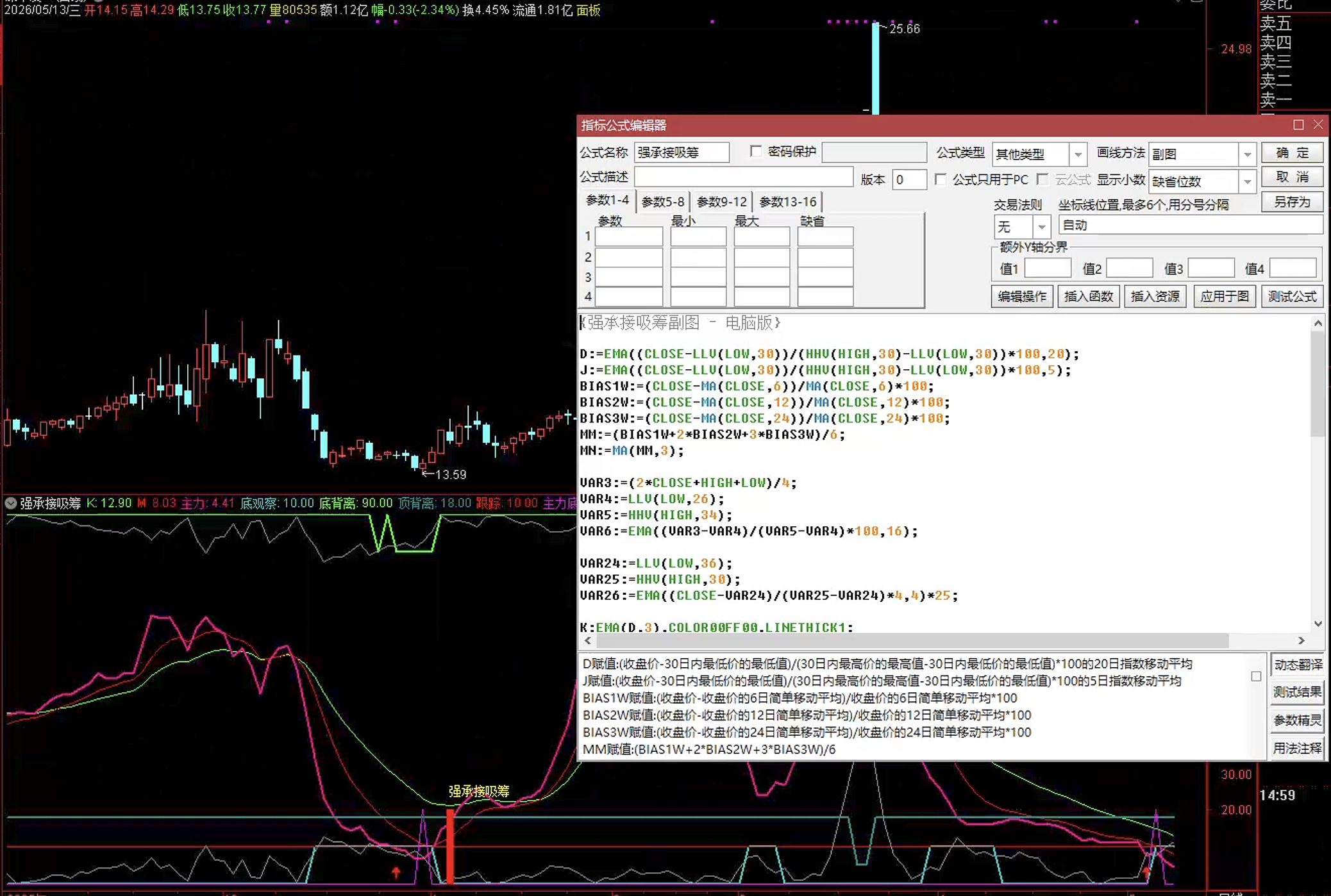Click the 坐标线位置 自动 field
Viewport: 1331px width, 896px height.
click(1191, 225)
